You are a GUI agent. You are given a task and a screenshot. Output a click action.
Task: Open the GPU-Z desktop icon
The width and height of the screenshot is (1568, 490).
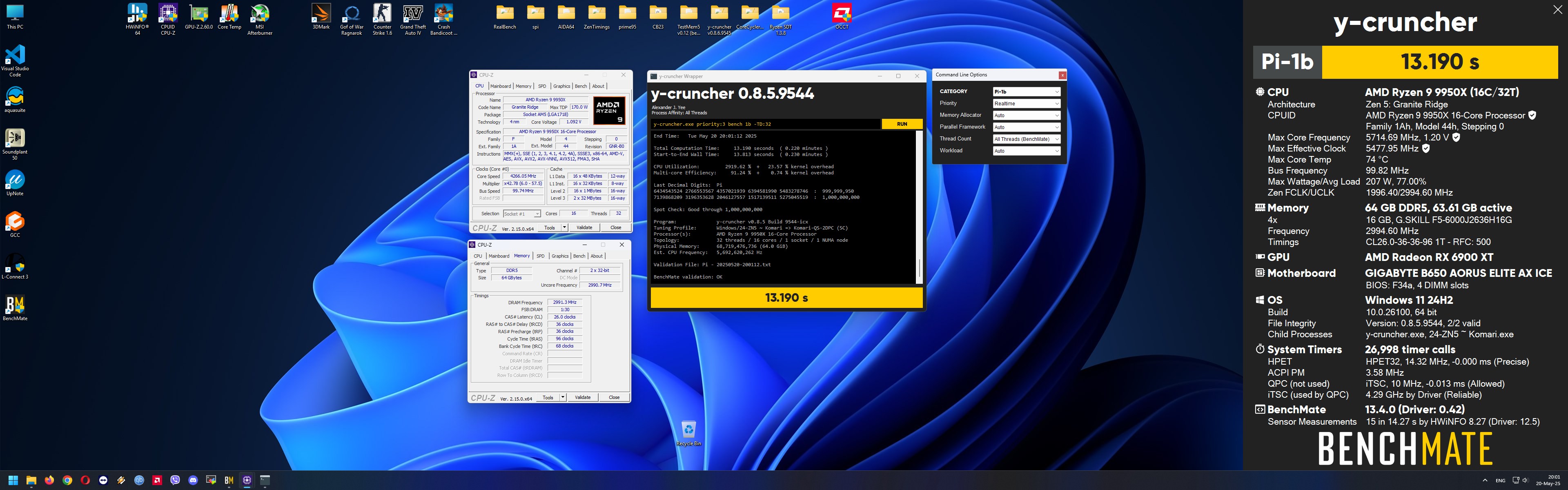point(198,16)
